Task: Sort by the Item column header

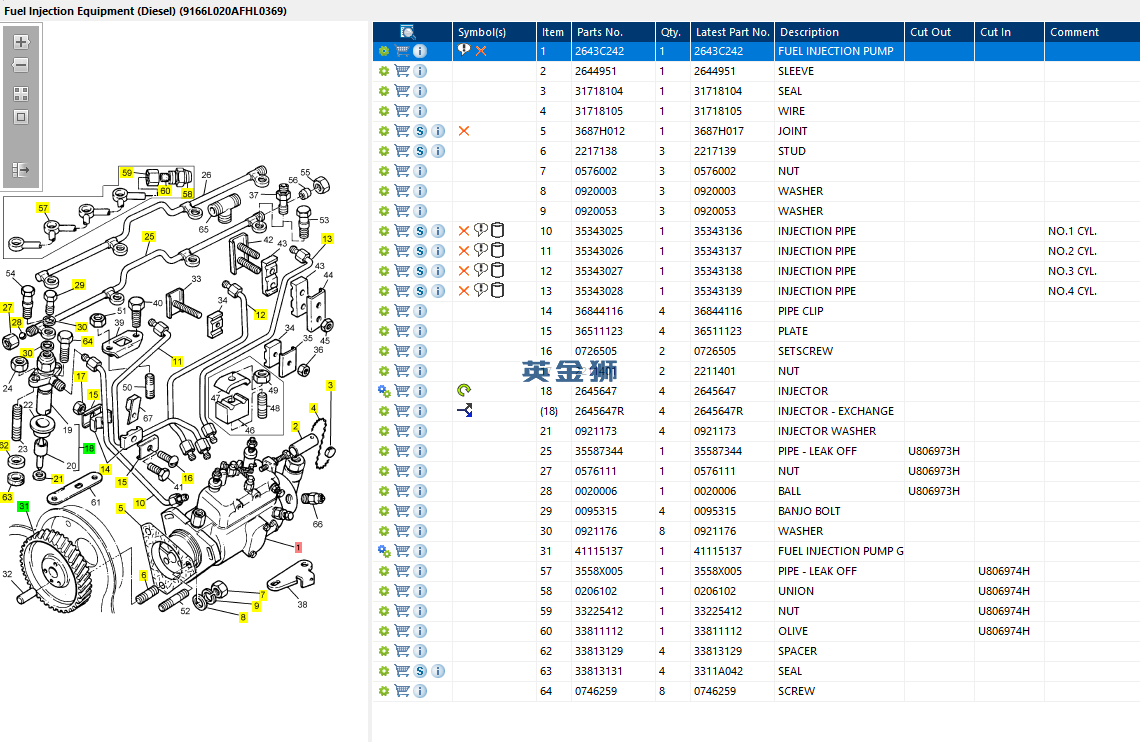Action: coord(553,32)
